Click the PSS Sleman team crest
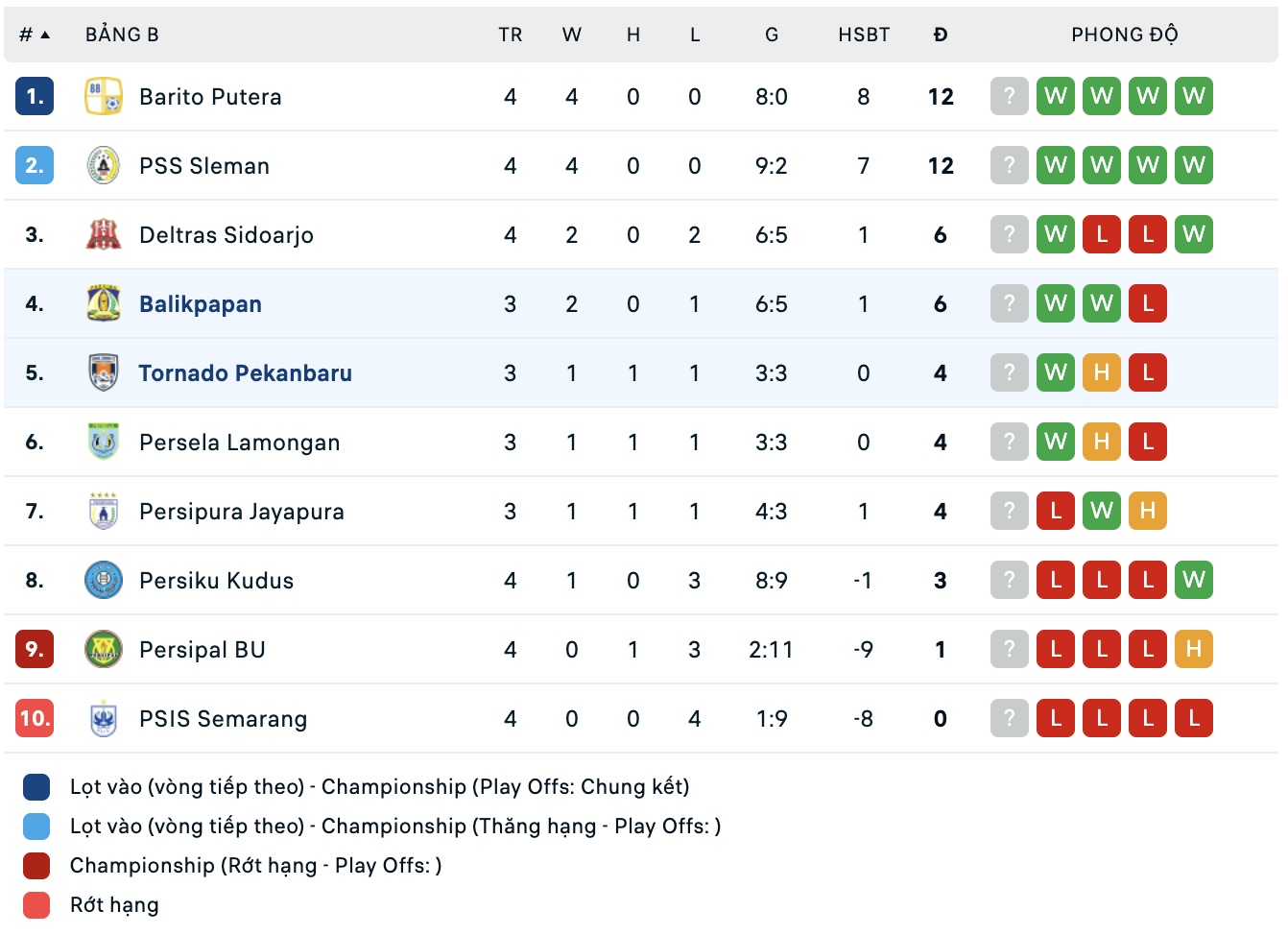1288x935 pixels. point(104,166)
